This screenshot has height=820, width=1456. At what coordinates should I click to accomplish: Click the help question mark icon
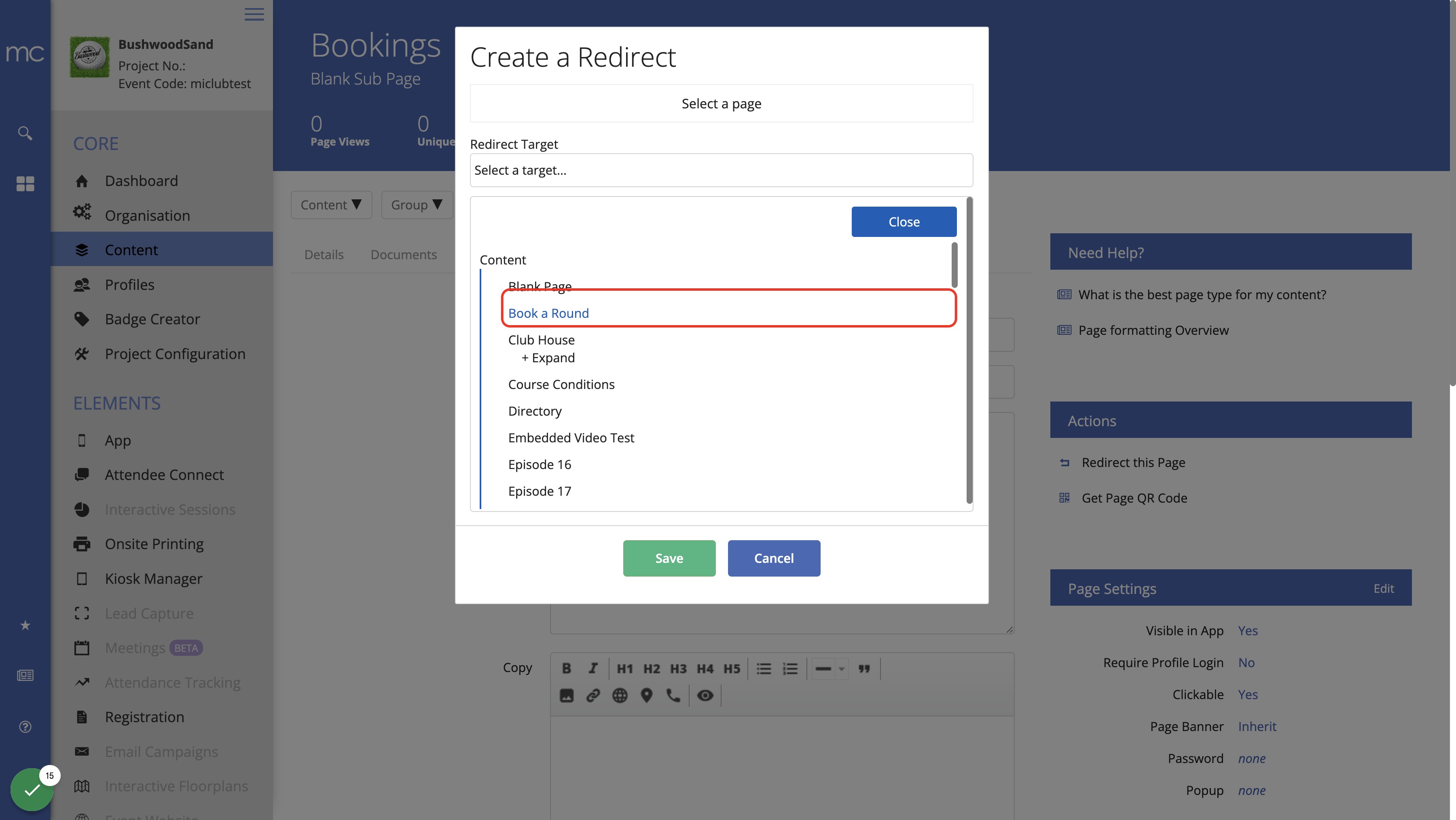pos(25,726)
